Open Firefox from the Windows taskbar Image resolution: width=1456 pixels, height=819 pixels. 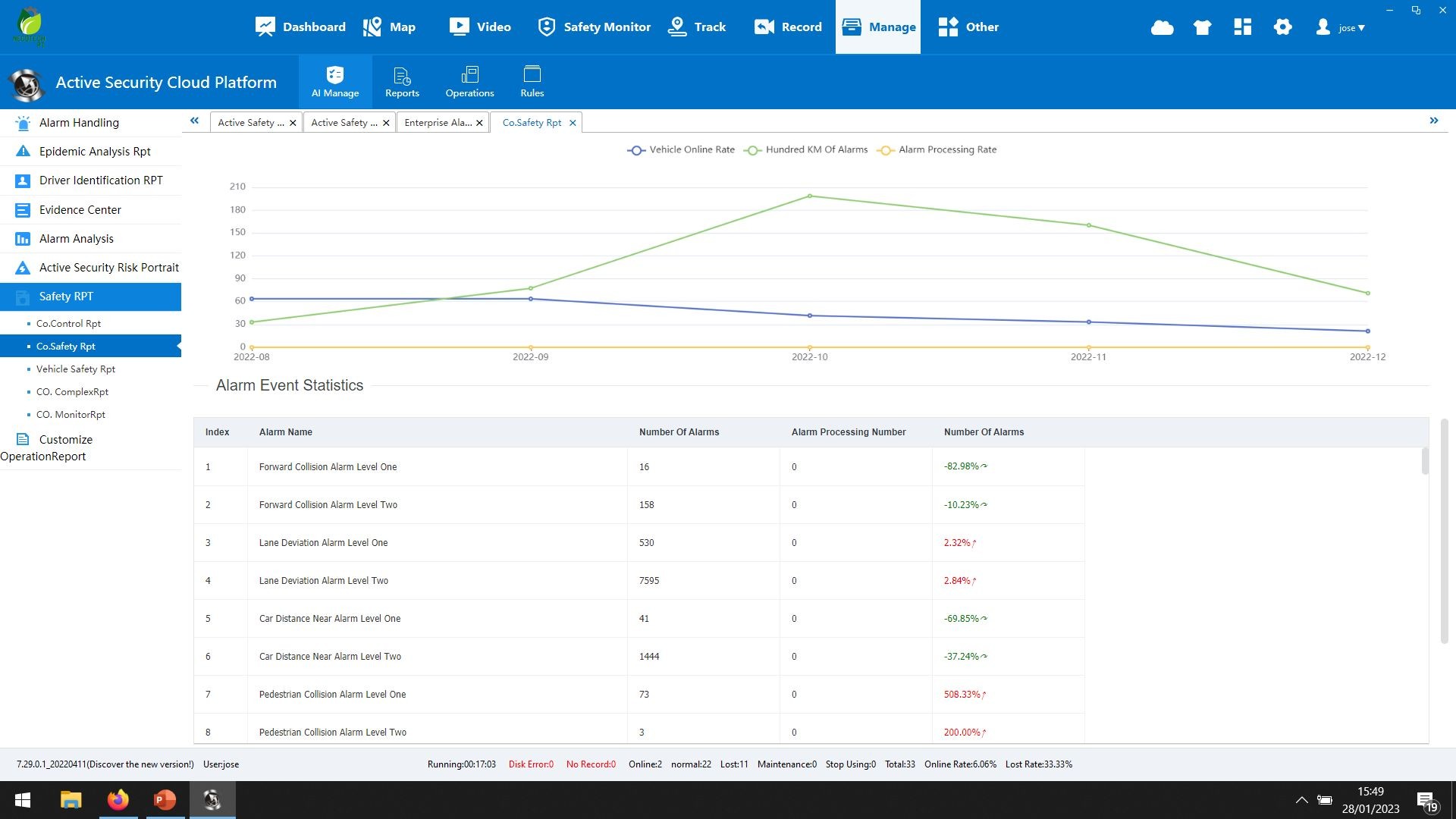click(x=118, y=800)
